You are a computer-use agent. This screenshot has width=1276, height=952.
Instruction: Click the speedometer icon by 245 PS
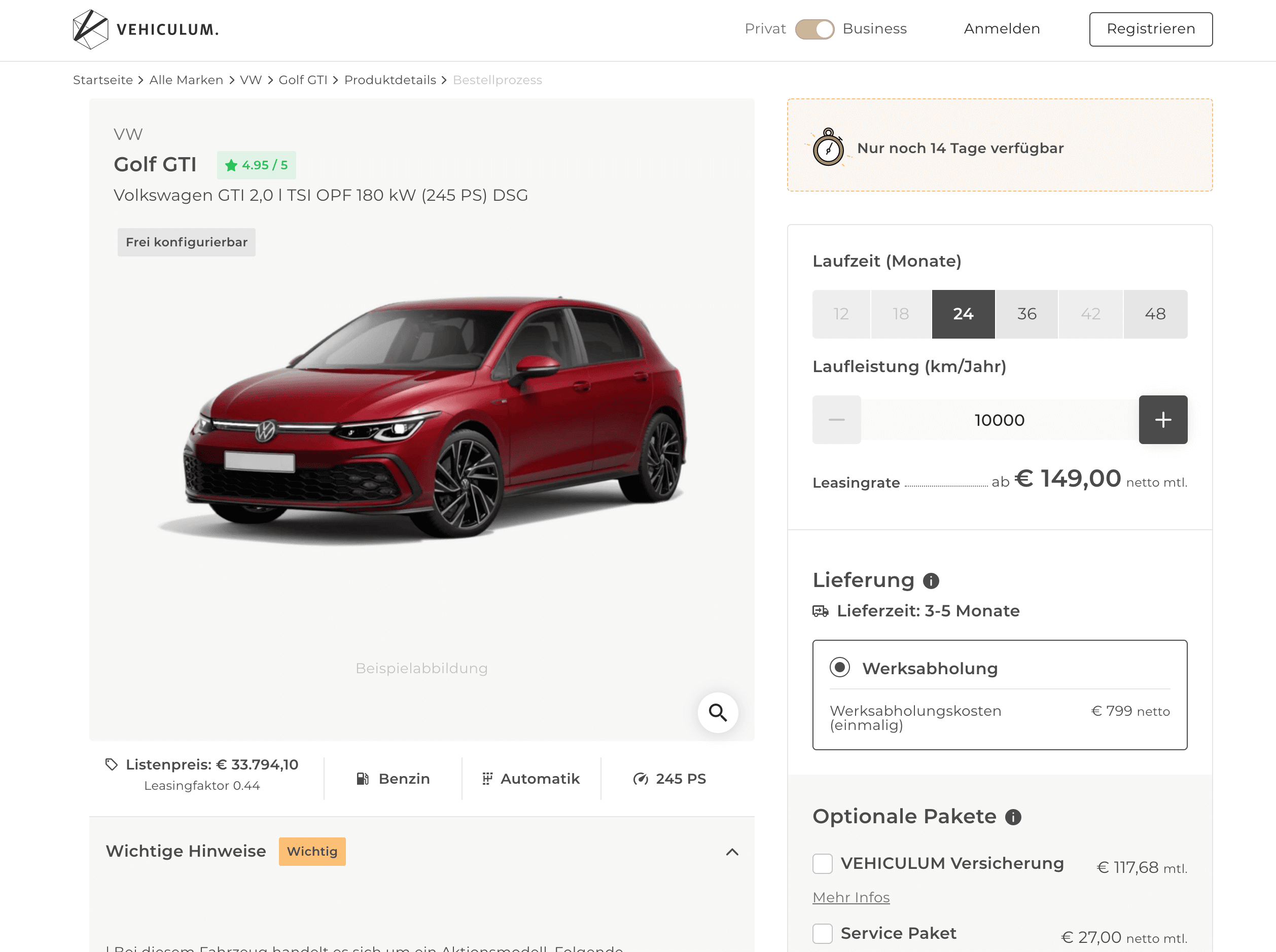pyautogui.click(x=640, y=779)
